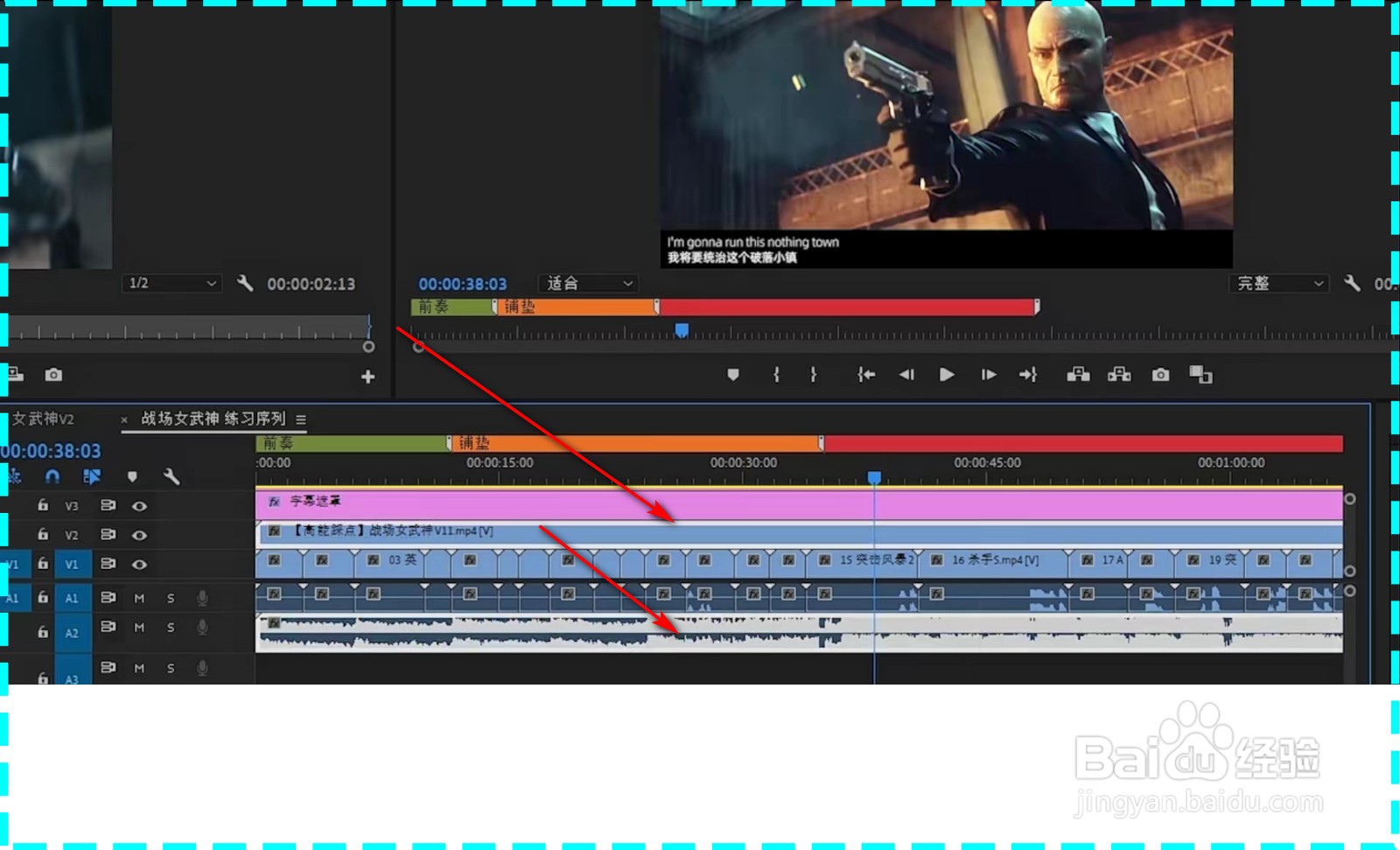Hide track V1 using its eye icon
The height and width of the screenshot is (850, 1400).
point(139,565)
